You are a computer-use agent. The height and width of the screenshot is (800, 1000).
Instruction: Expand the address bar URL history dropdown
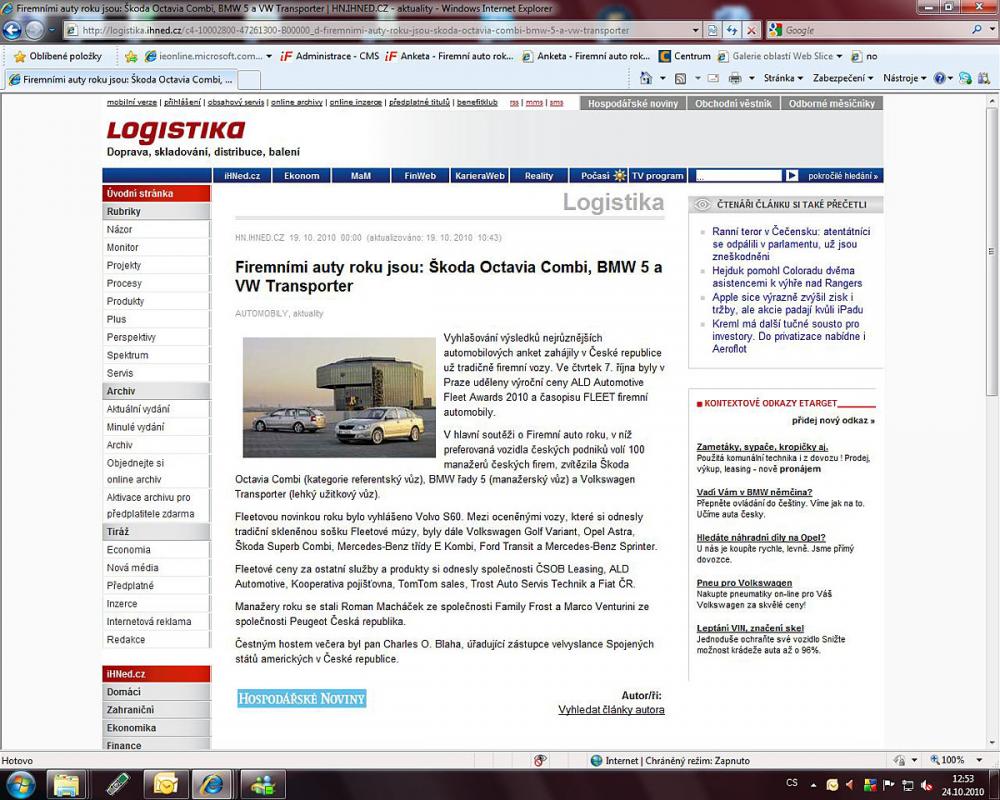tap(695, 30)
